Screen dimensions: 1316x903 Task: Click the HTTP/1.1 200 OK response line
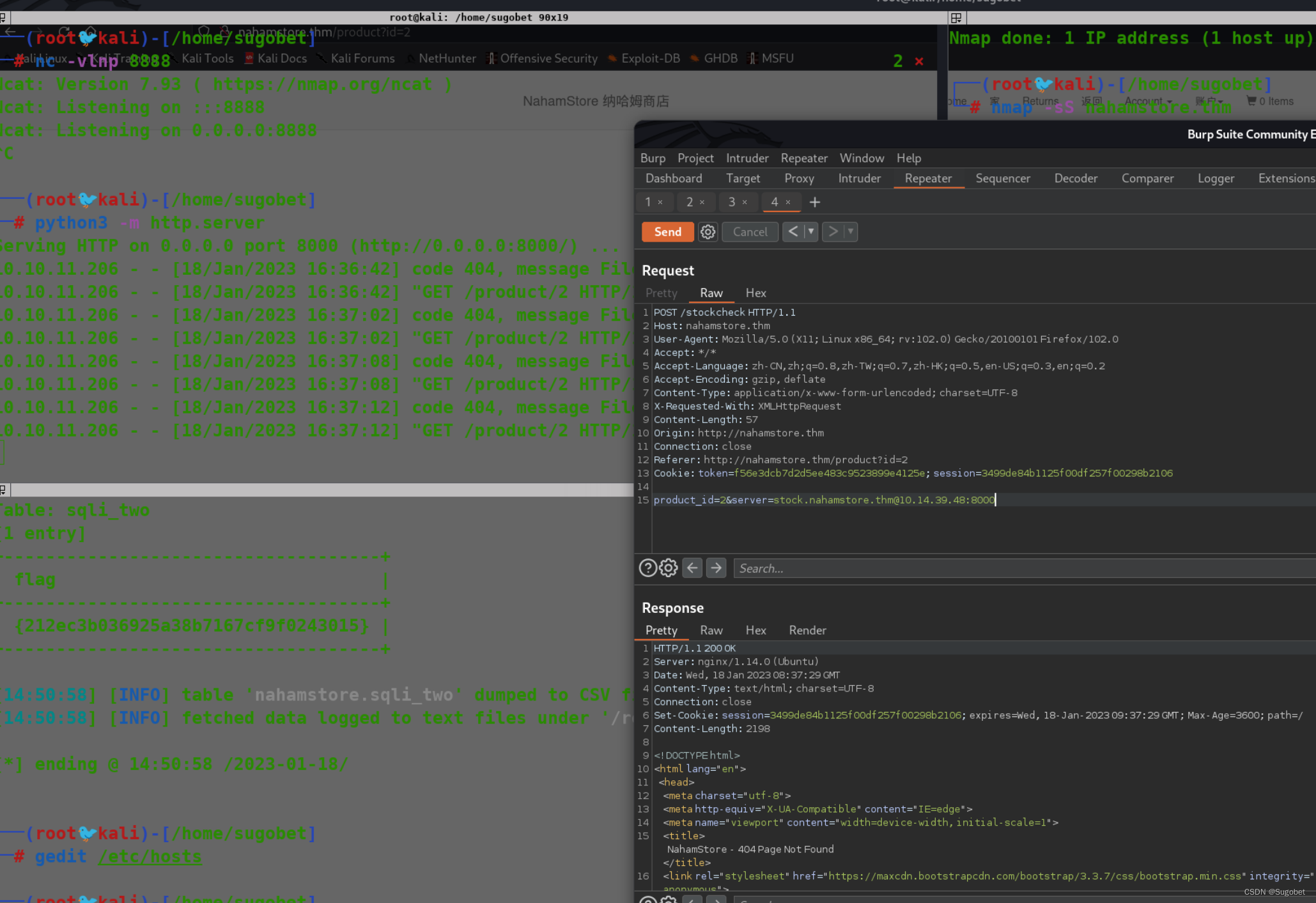[694, 648]
